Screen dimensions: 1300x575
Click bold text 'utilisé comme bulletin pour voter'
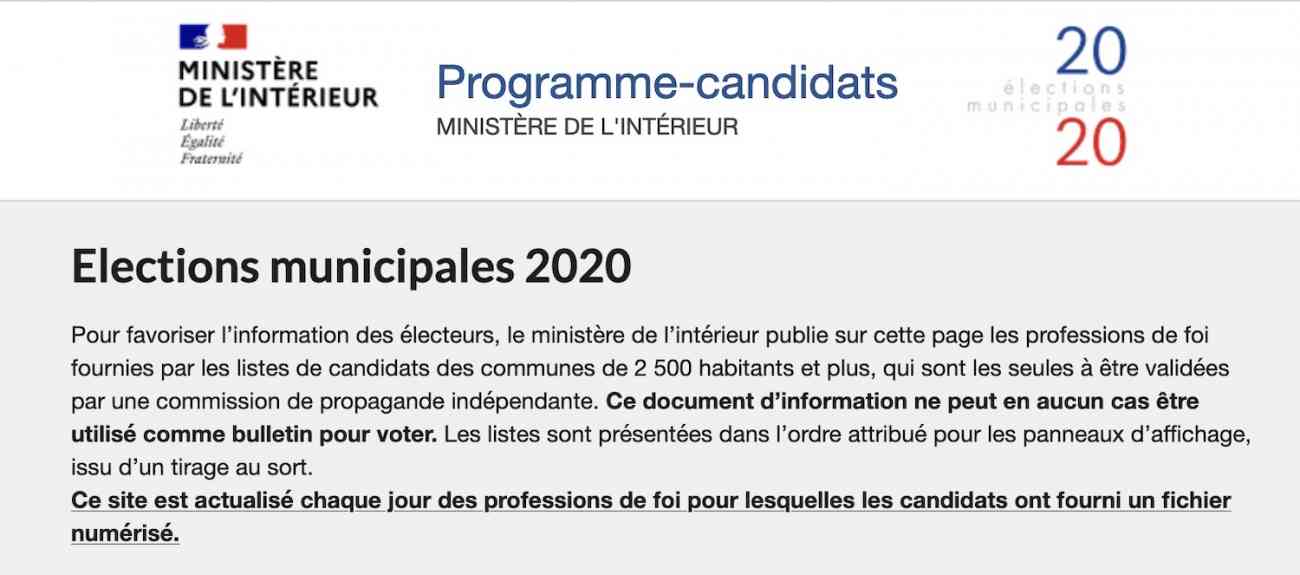coord(254,435)
